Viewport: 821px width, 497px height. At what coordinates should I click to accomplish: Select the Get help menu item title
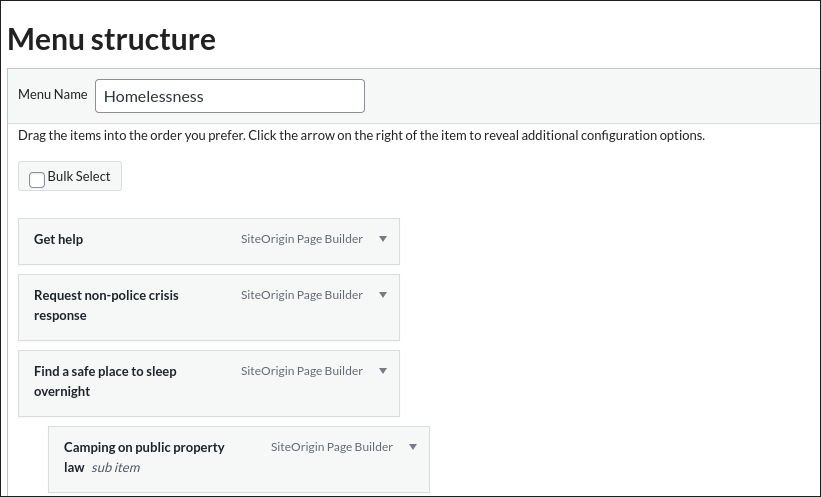coord(58,239)
